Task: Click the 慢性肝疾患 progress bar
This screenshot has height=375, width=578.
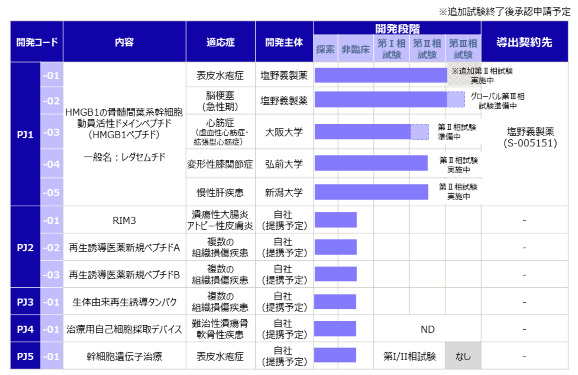Action: click(x=371, y=192)
